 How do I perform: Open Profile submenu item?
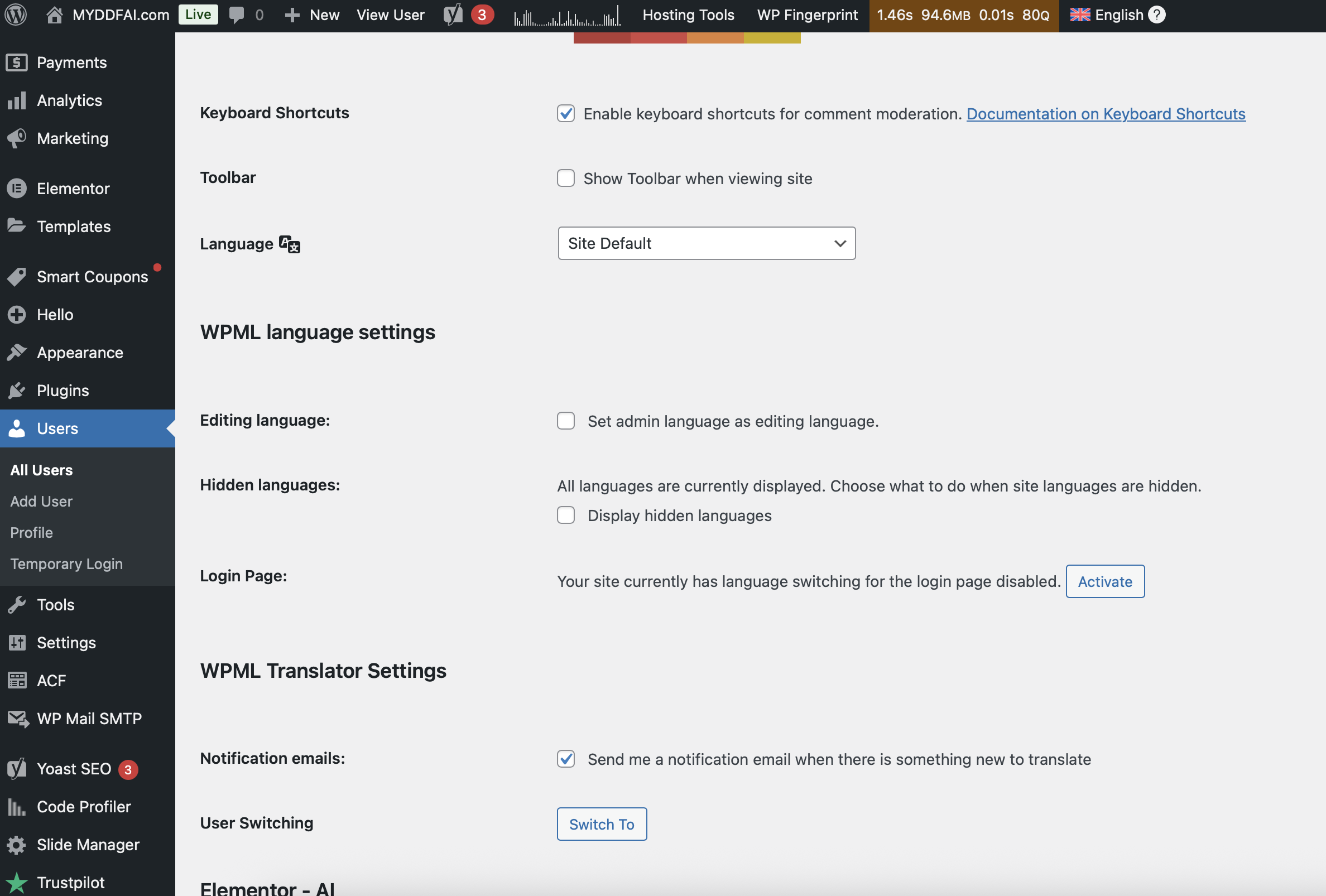coord(31,533)
